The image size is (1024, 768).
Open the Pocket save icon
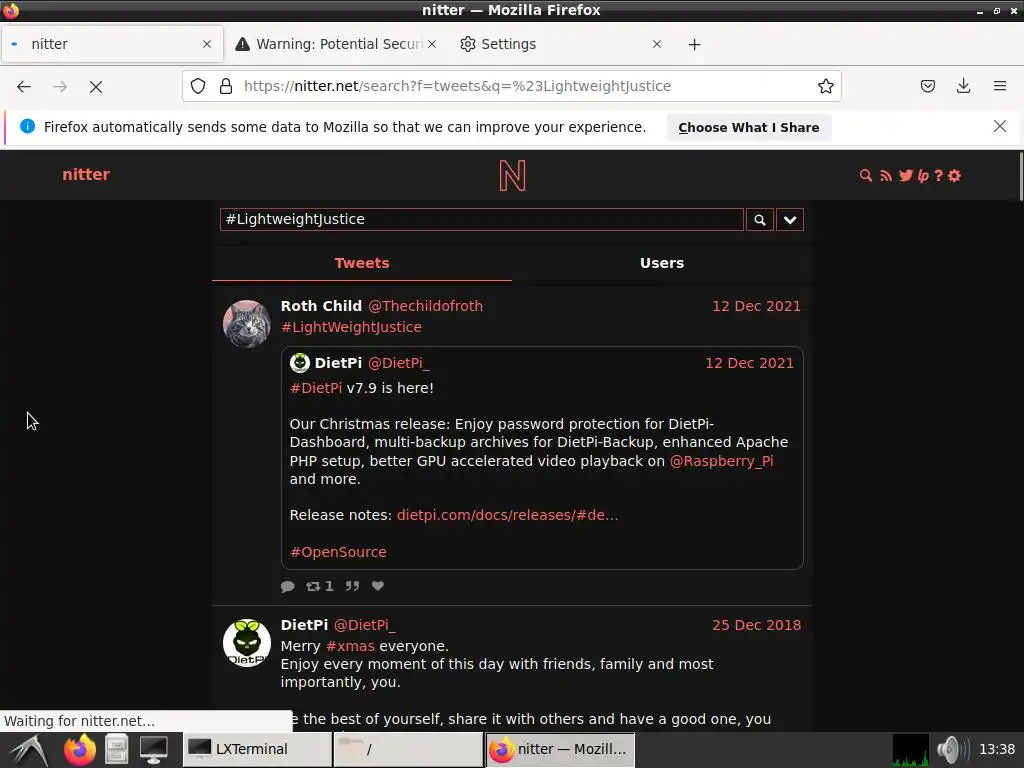tap(928, 86)
